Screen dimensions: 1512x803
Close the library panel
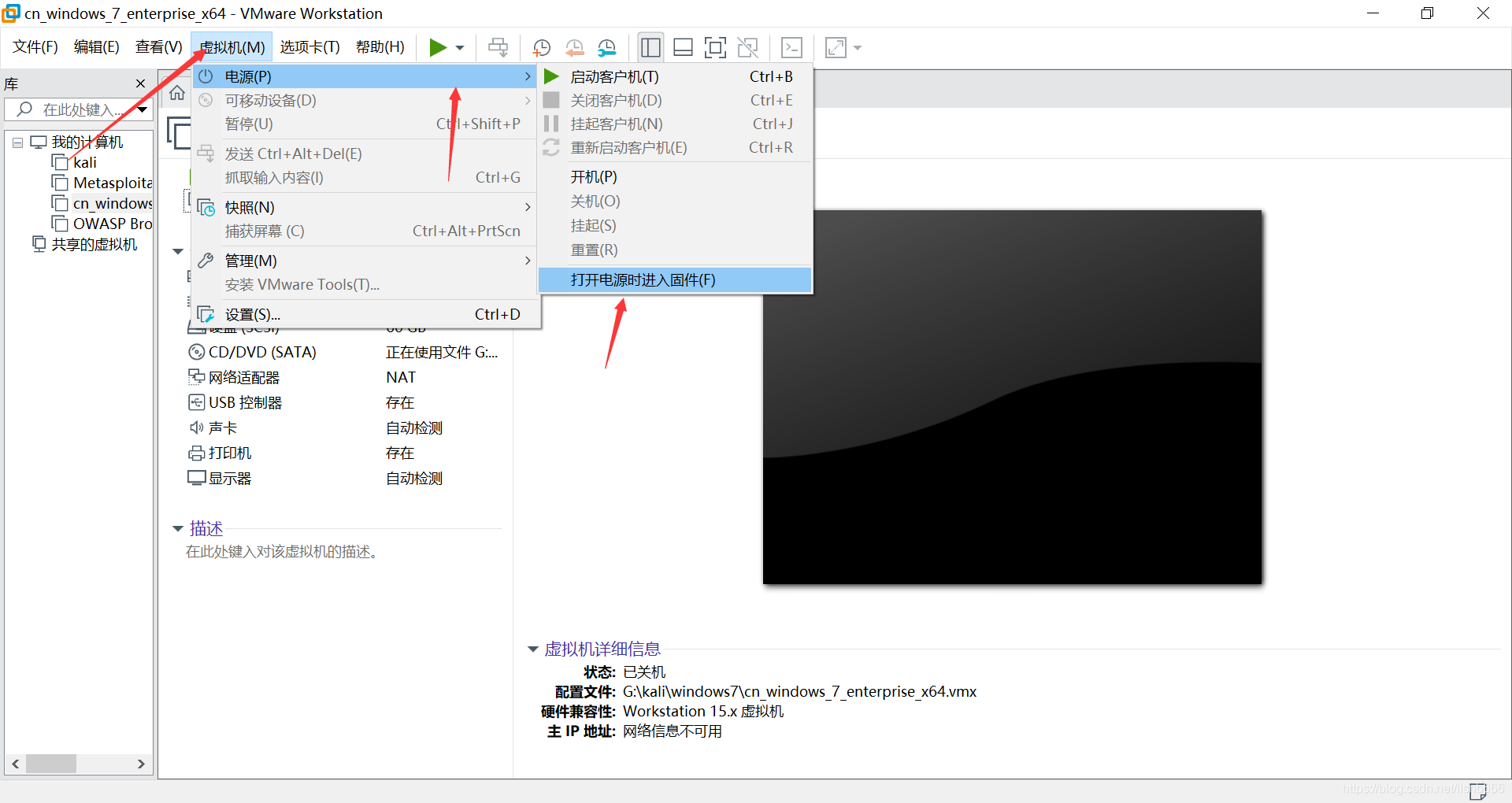tap(140, 83)
